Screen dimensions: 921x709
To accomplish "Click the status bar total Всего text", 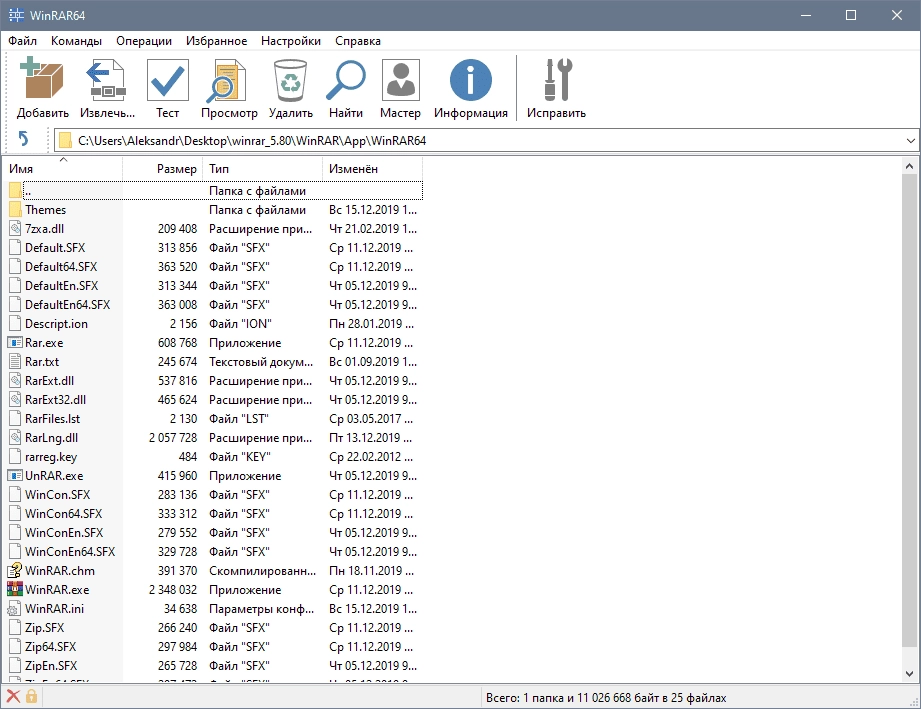I will pyautogui.click(x=606, y=698).
